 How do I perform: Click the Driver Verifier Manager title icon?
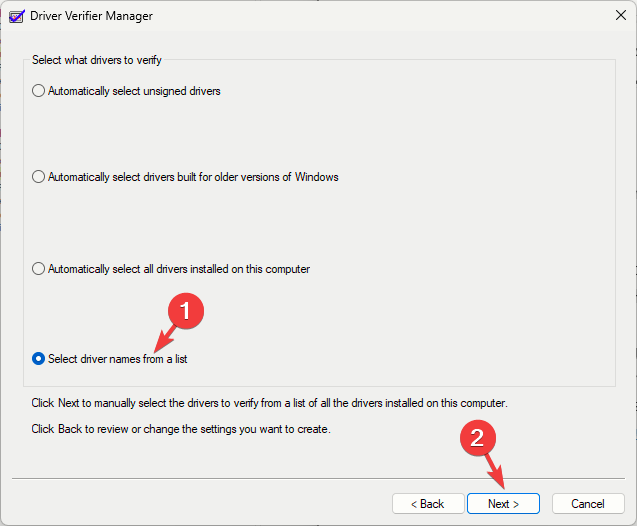pyautogui.click(x=15, y=16)
